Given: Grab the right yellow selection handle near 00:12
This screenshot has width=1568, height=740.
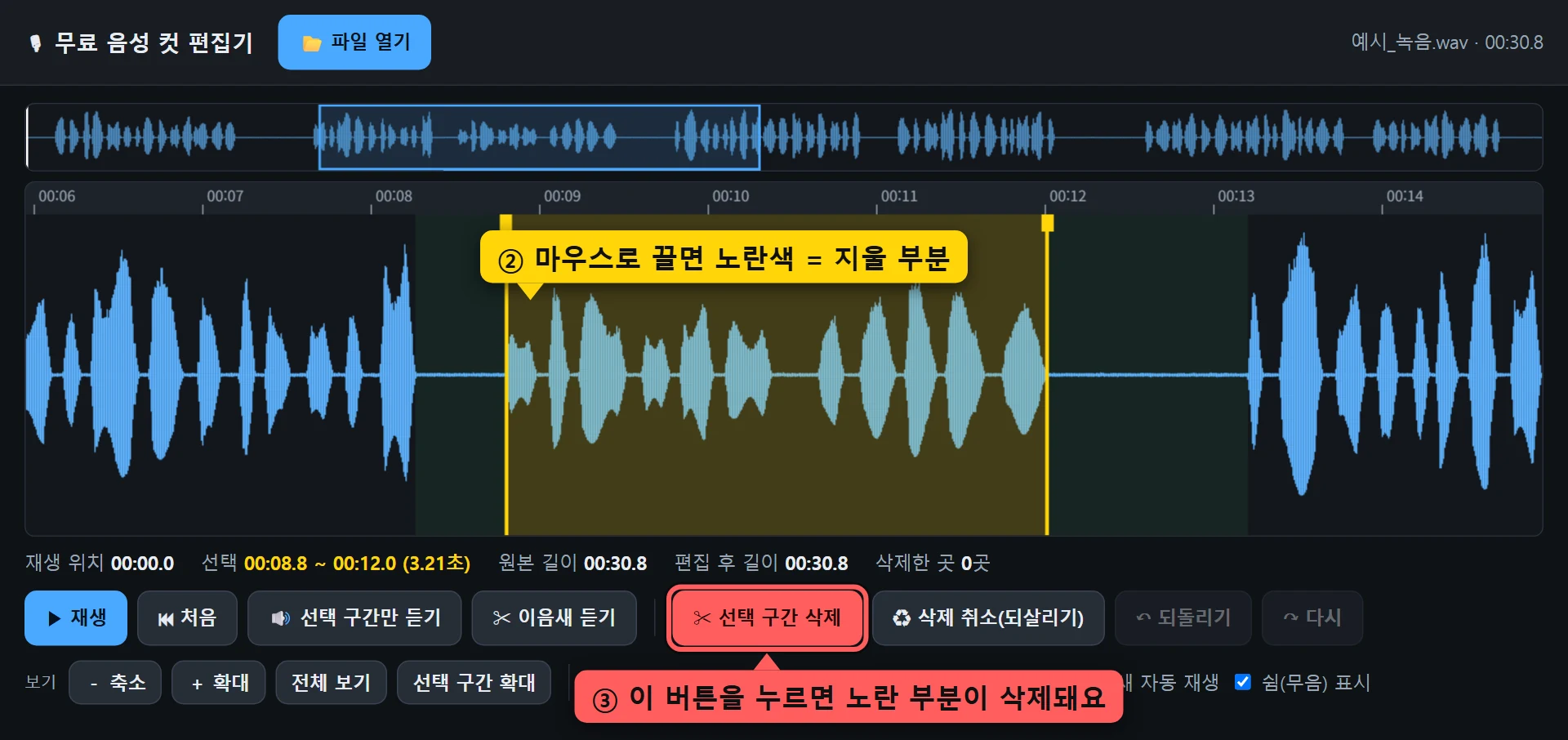Looking at the screenshot, I should 1048,223.
